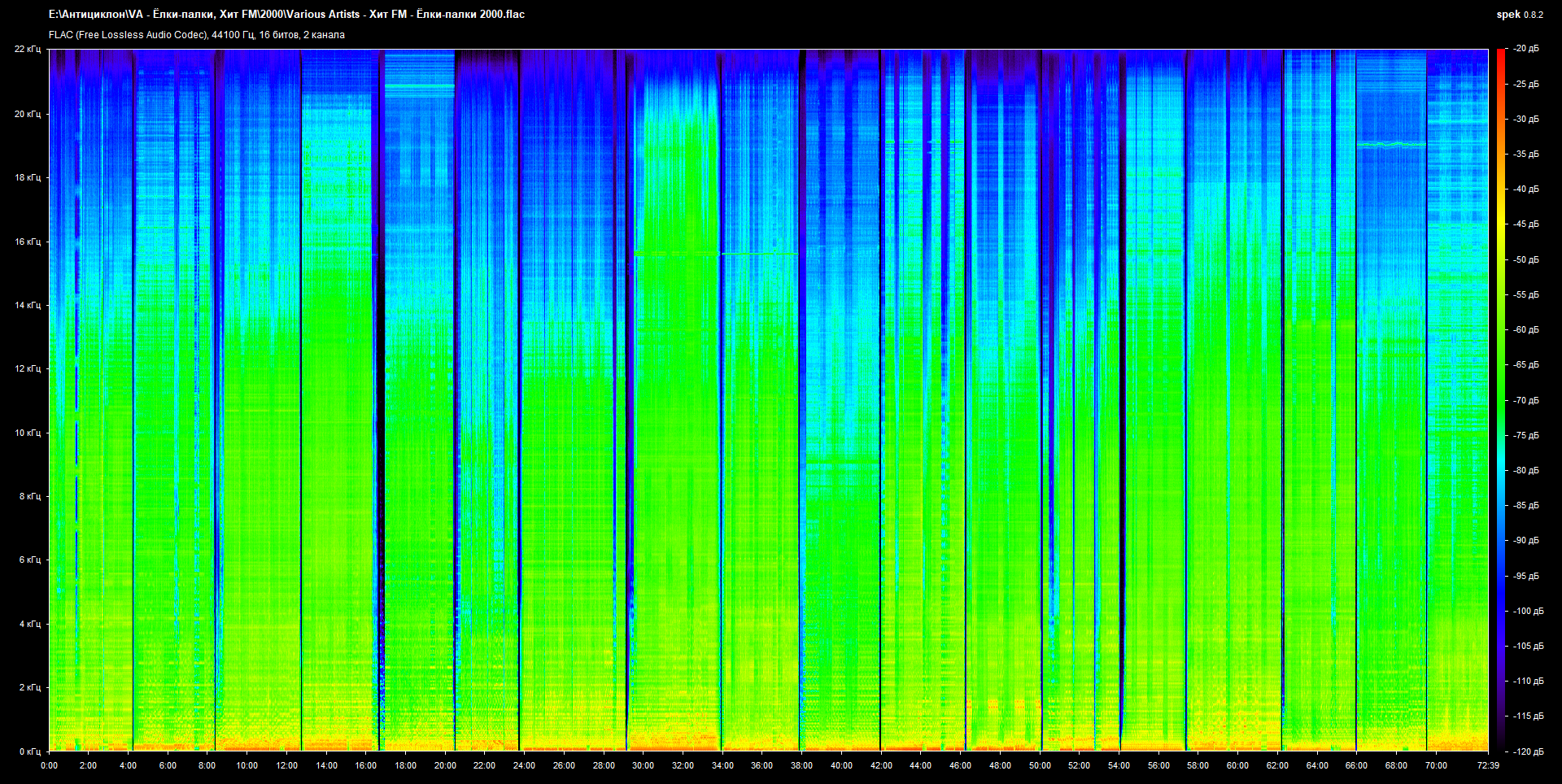Select the -70 дБ level label
The width and height of the screenshot is (1562, 784).
pos(1525,400)
